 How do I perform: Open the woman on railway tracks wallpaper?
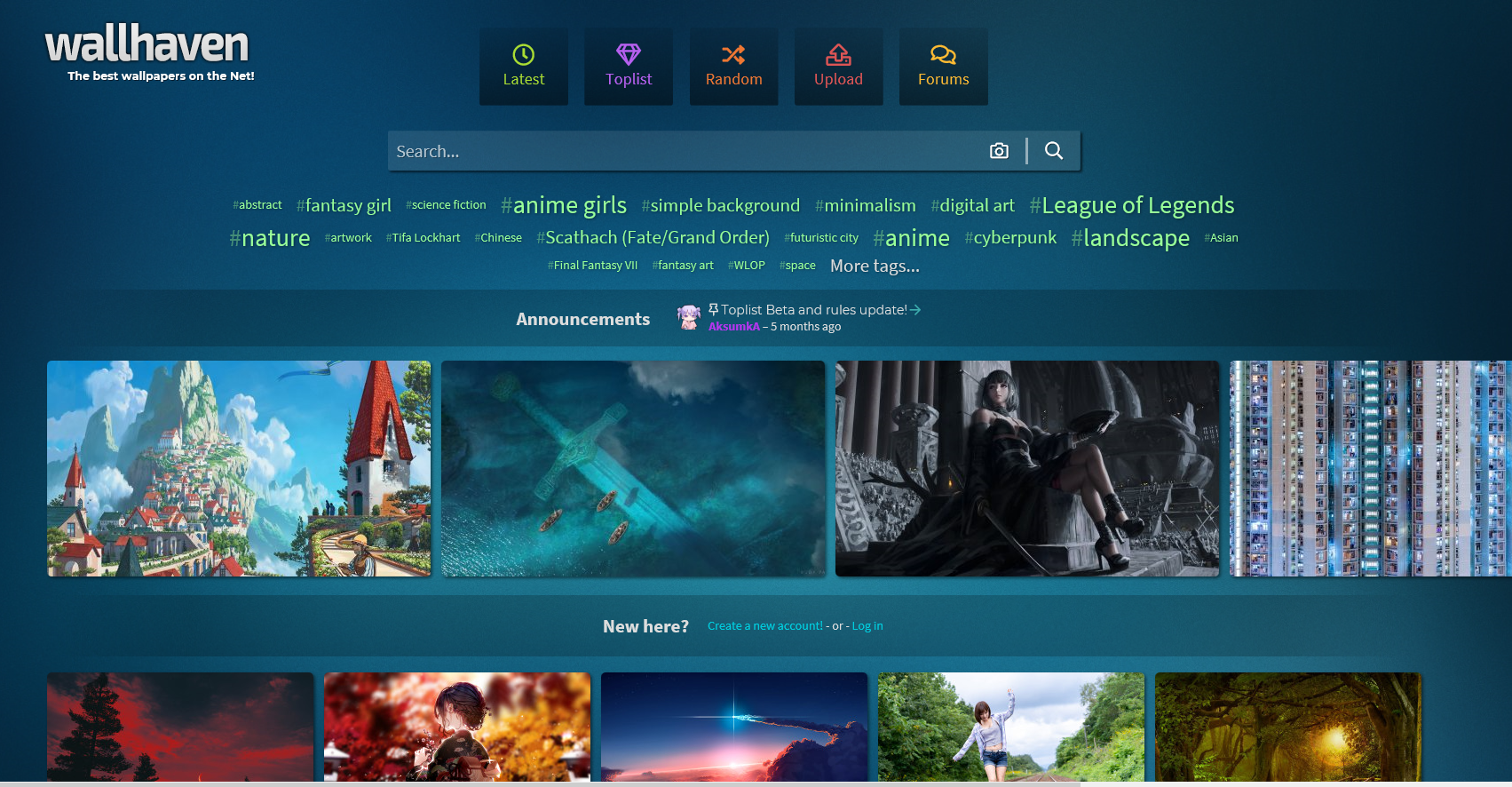(x=1011, y=727)
